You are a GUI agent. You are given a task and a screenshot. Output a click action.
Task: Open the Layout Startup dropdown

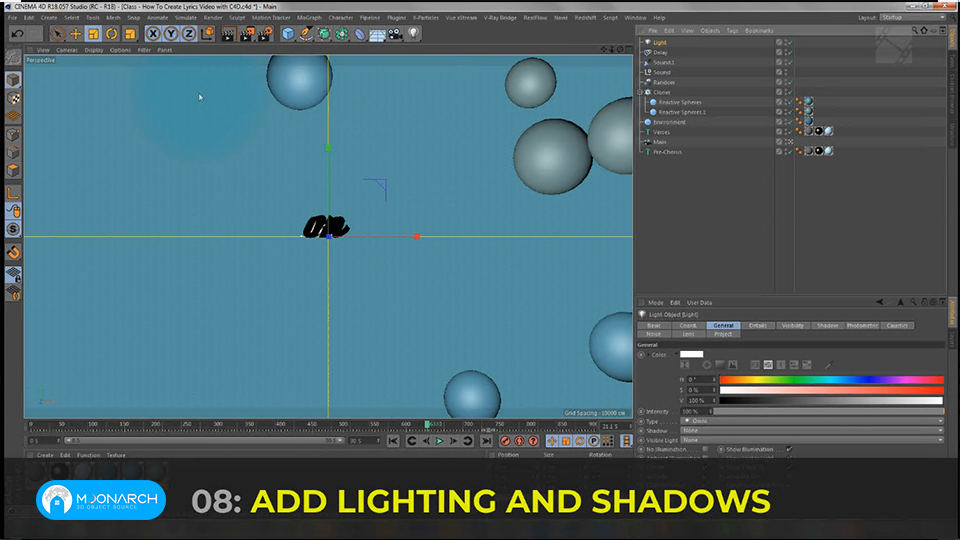[913, 18]
